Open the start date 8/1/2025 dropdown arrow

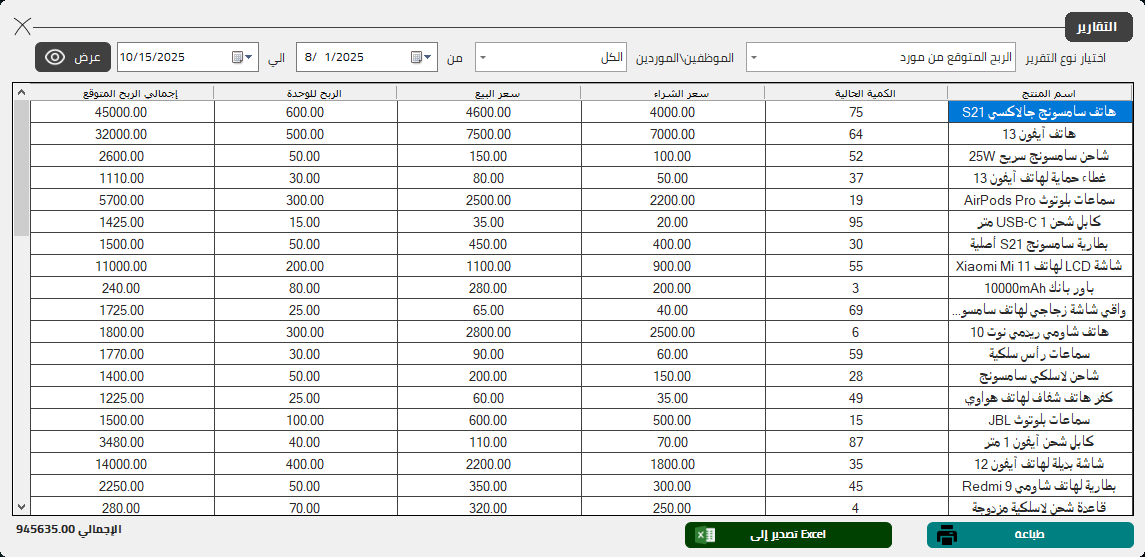pyautogui.click(x=429, y=57)
